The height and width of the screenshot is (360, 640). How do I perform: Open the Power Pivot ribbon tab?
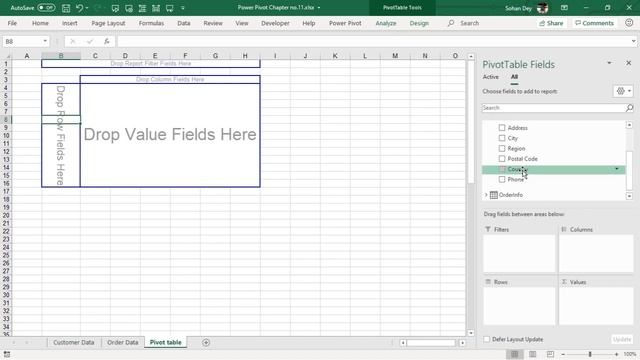pos(345,23)
